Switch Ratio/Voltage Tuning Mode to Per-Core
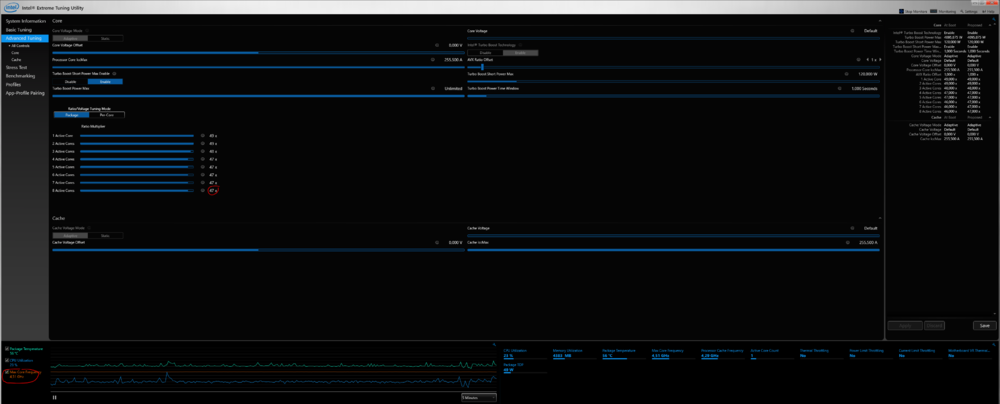1000x404 pixels. (x=109, y=115)
